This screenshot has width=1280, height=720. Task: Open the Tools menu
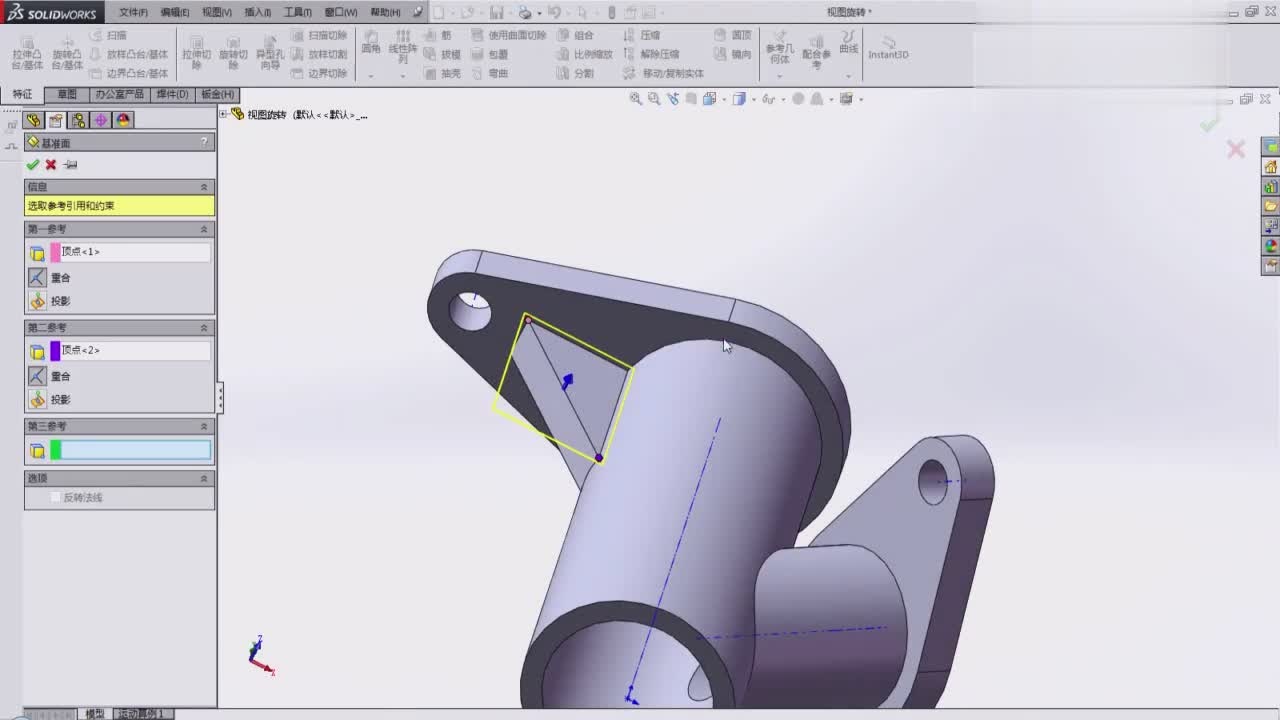pos(297,12)
